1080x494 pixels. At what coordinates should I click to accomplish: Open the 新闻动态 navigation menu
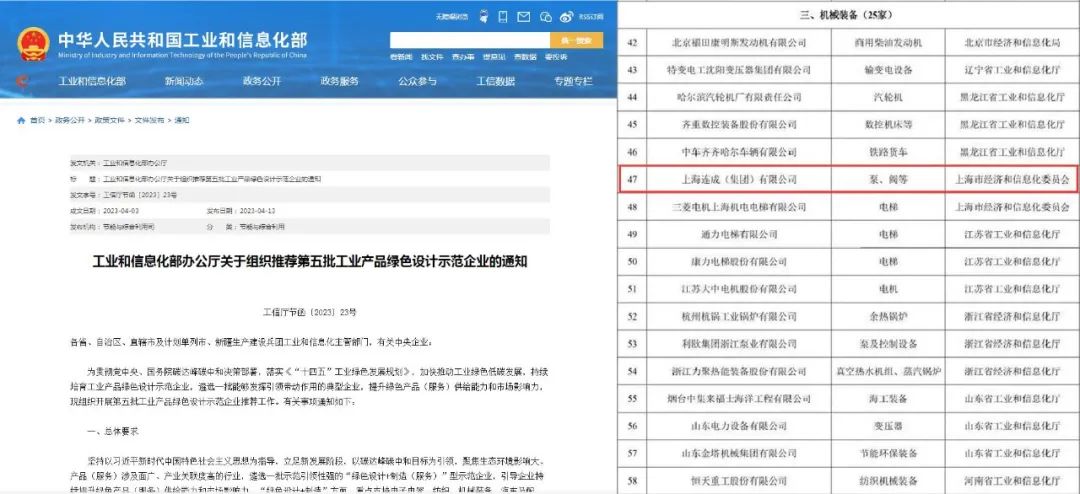point(184,82)
